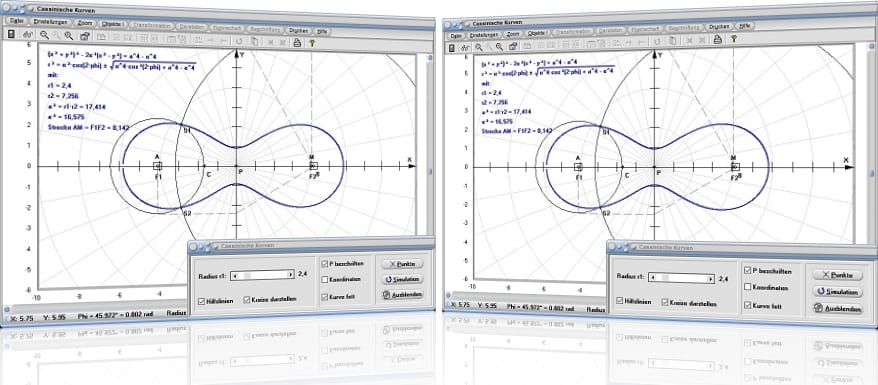Image resolution: width=878 pixels, height=385 pixels.
Task: Click the yellow help pin icon in left window
Action: [312, 43]
